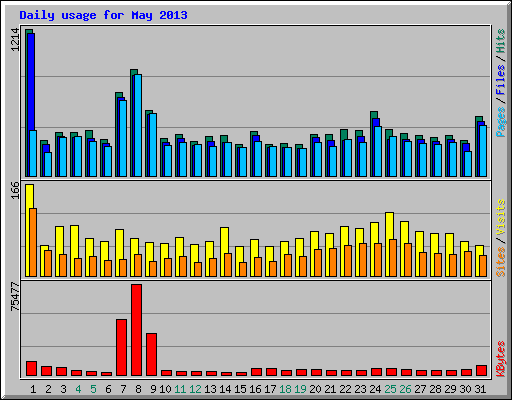Image resolution: width=512 pixels, height=400 pixels.
Task: Click day label 29 on the x-axis
Action: pyautogui.click(x=450, y=389)
